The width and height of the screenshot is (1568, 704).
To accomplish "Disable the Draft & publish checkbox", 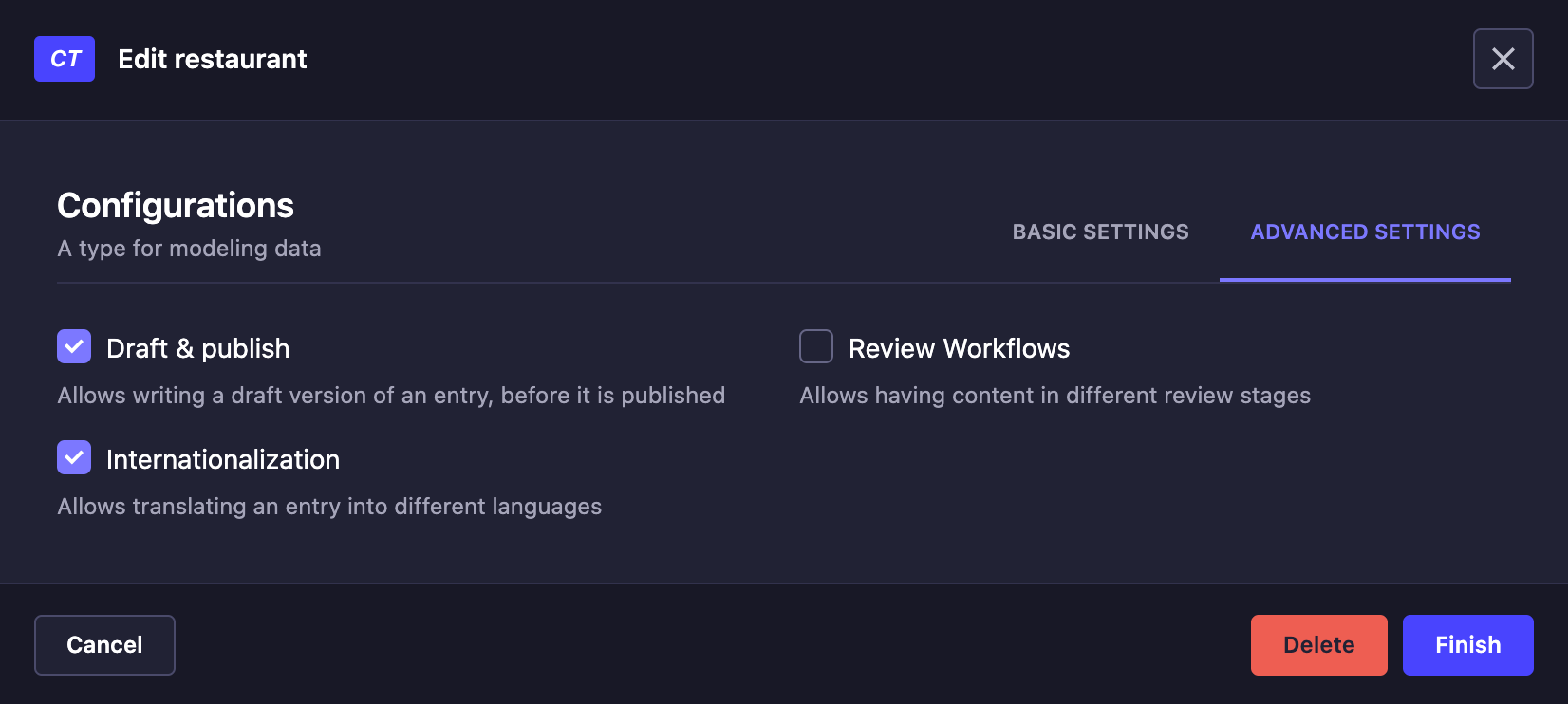I will point(74,347).
